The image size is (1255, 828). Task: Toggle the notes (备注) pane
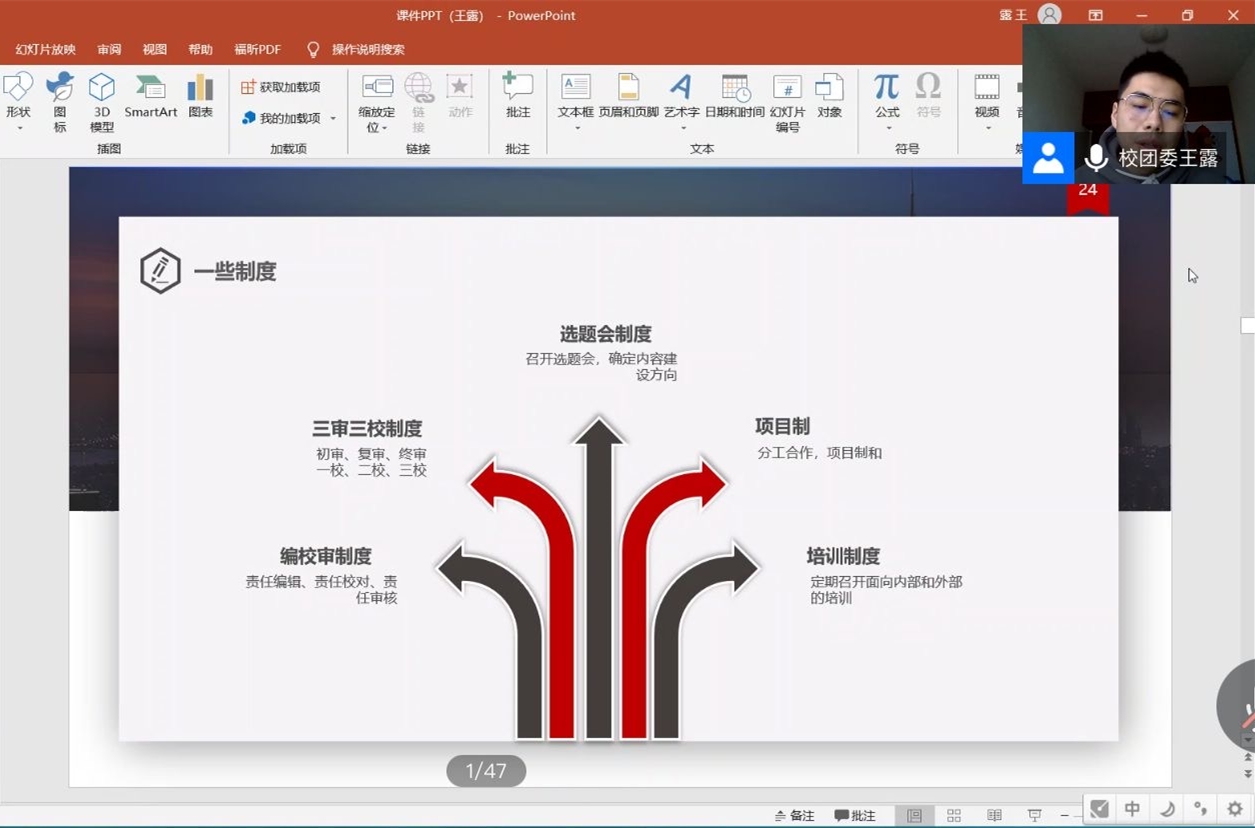[x=795, y=816]
